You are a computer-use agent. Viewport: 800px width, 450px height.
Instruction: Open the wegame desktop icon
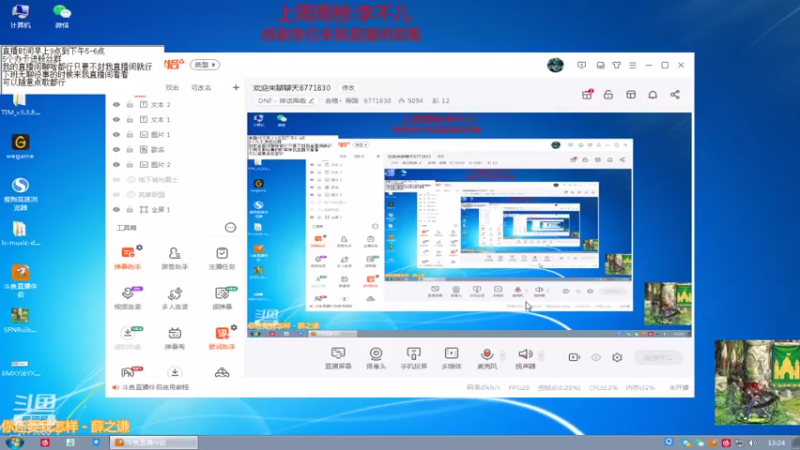[20, 146]
